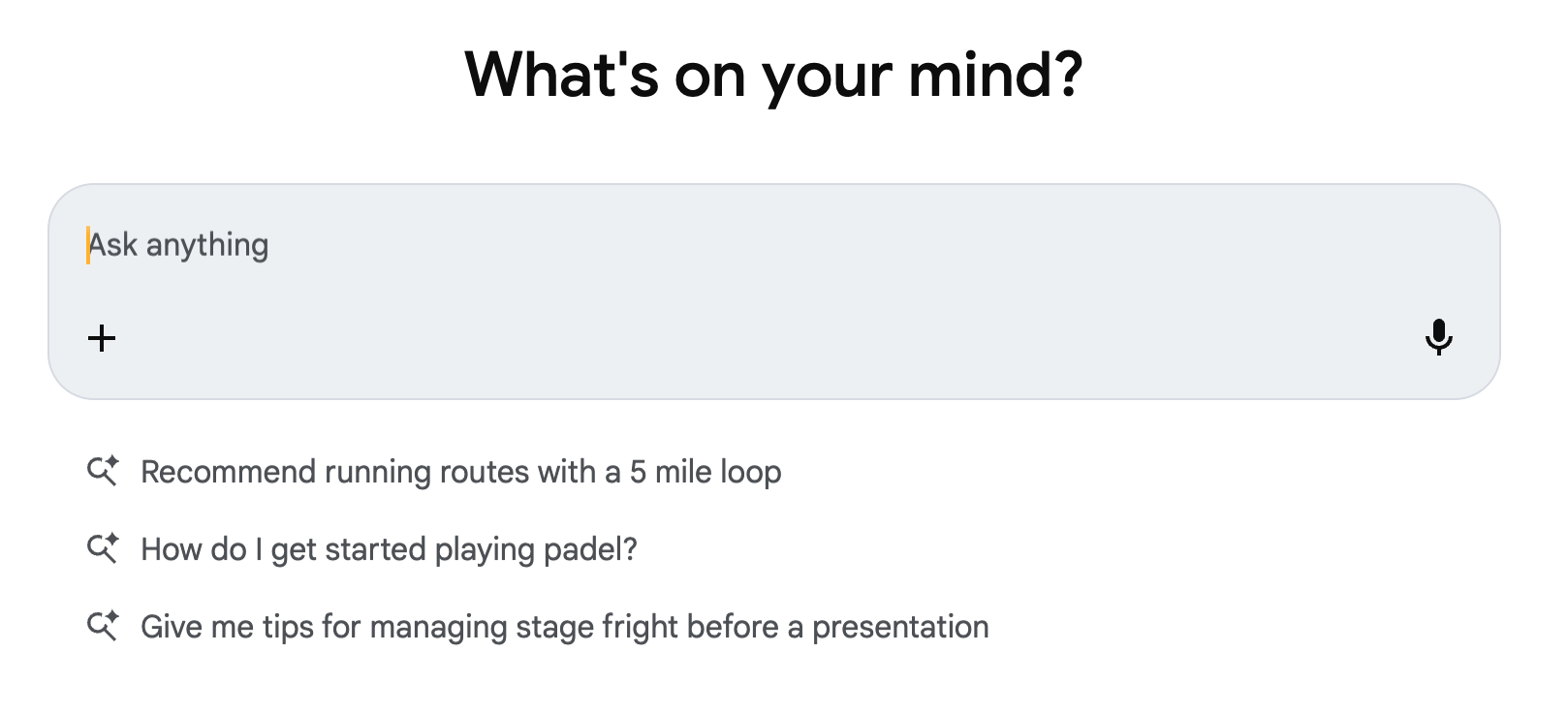The height and width of the screenshot is (713, 1568).
Task: Click the word "anything" in the placeholder
Action: pyautogui.click(x=206, y=245)
